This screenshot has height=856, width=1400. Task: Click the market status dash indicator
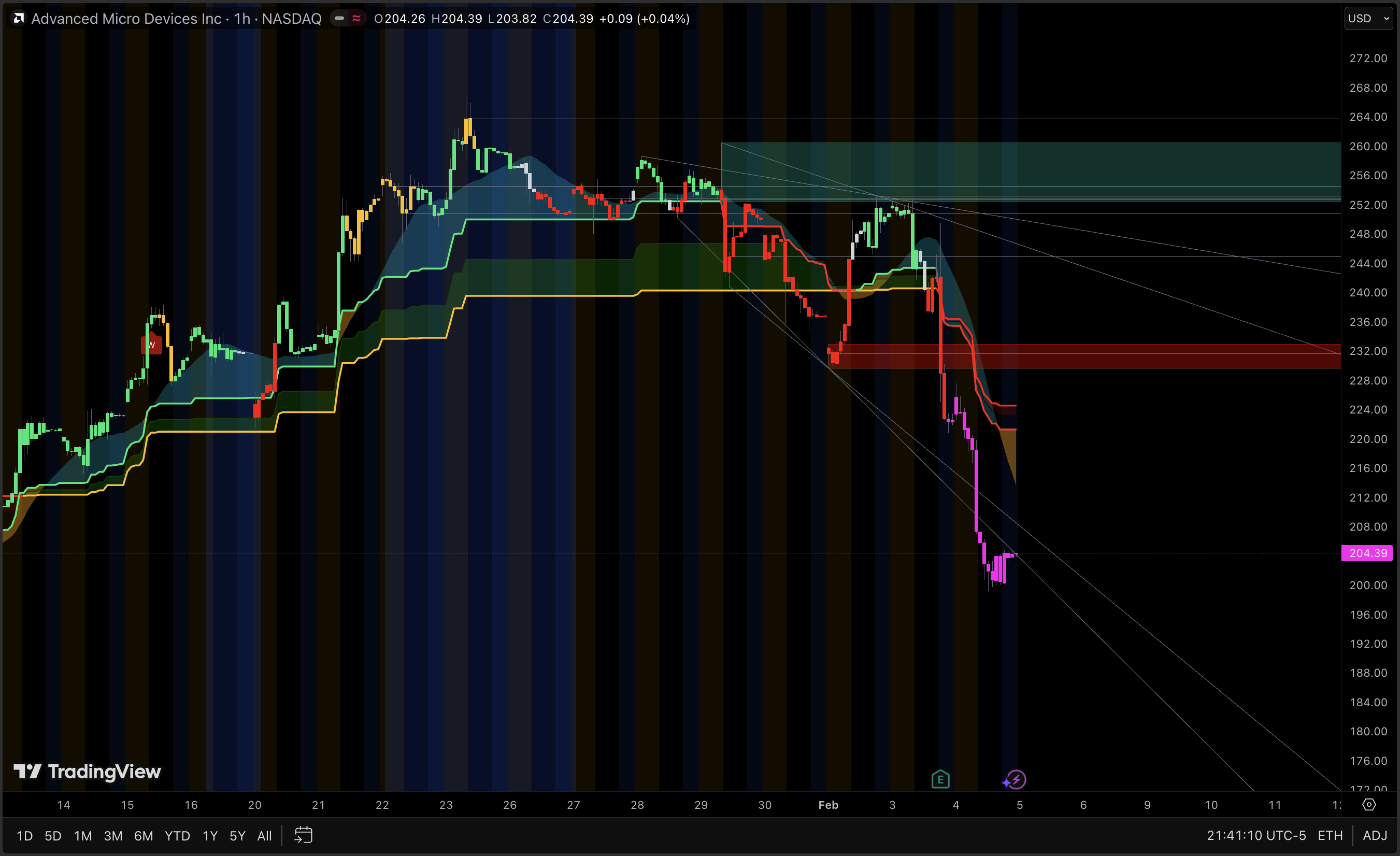click(x=339, y=19)
